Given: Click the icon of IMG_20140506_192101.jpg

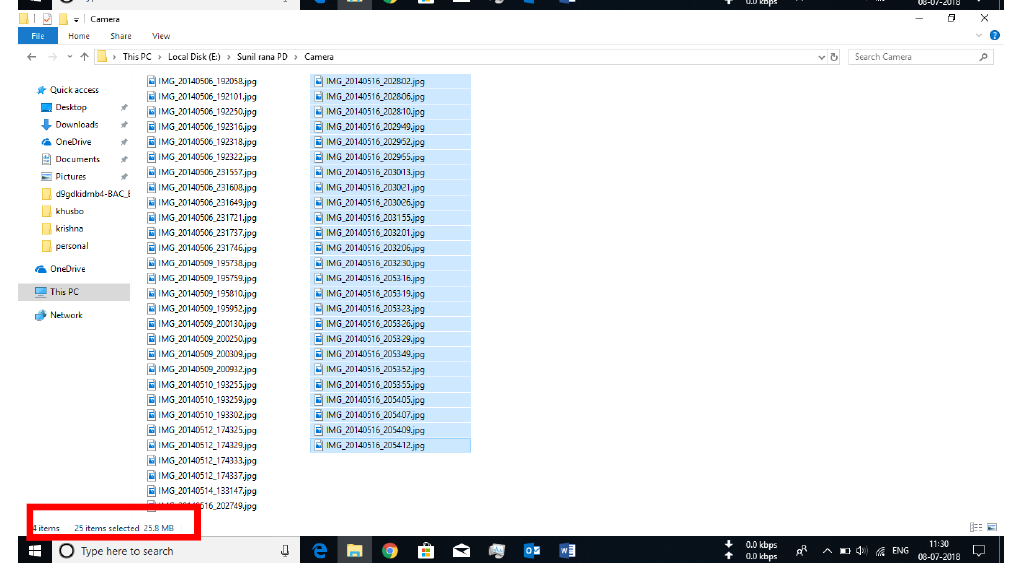Looking at the screenshot, I should [x=152, y=97].
